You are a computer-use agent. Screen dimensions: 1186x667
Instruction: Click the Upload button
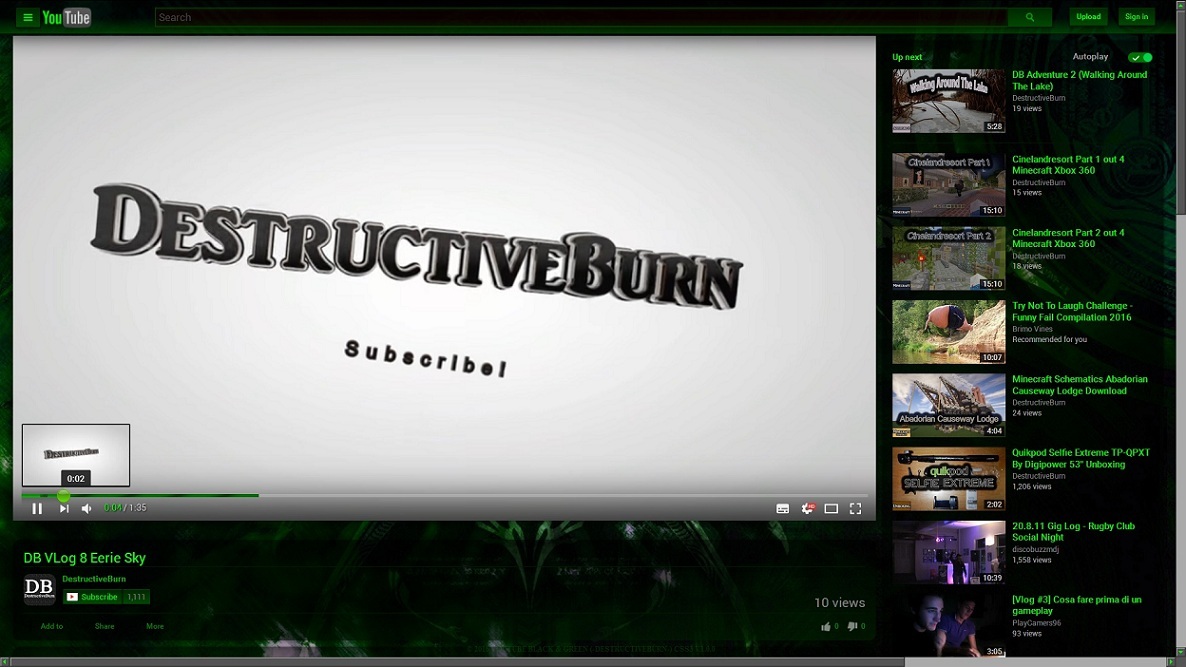[1088, 17]
